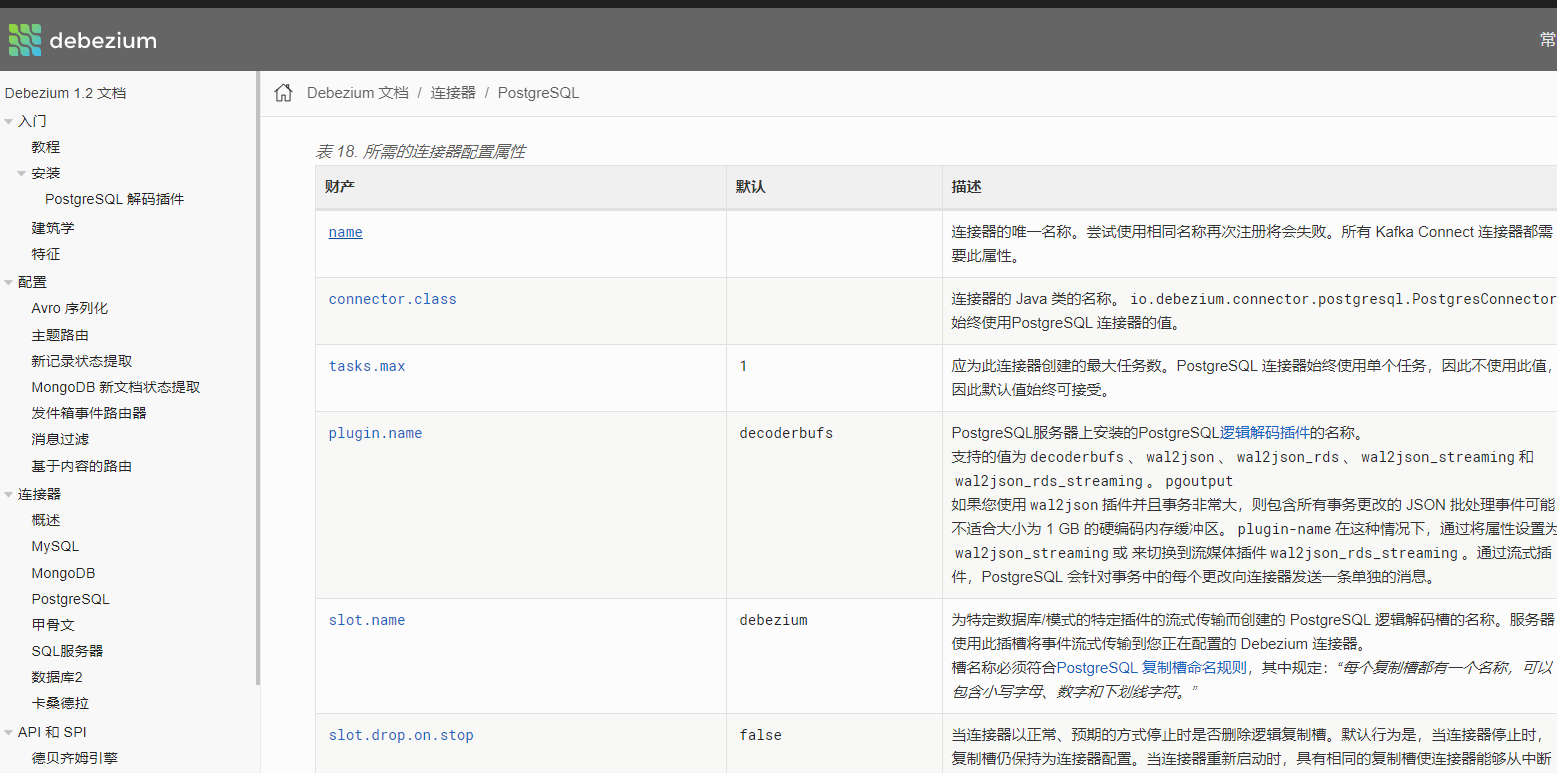This screenshot has width=1557, height=773.
Task: Open 消息过滤 sidebar item
Action: 60,439
